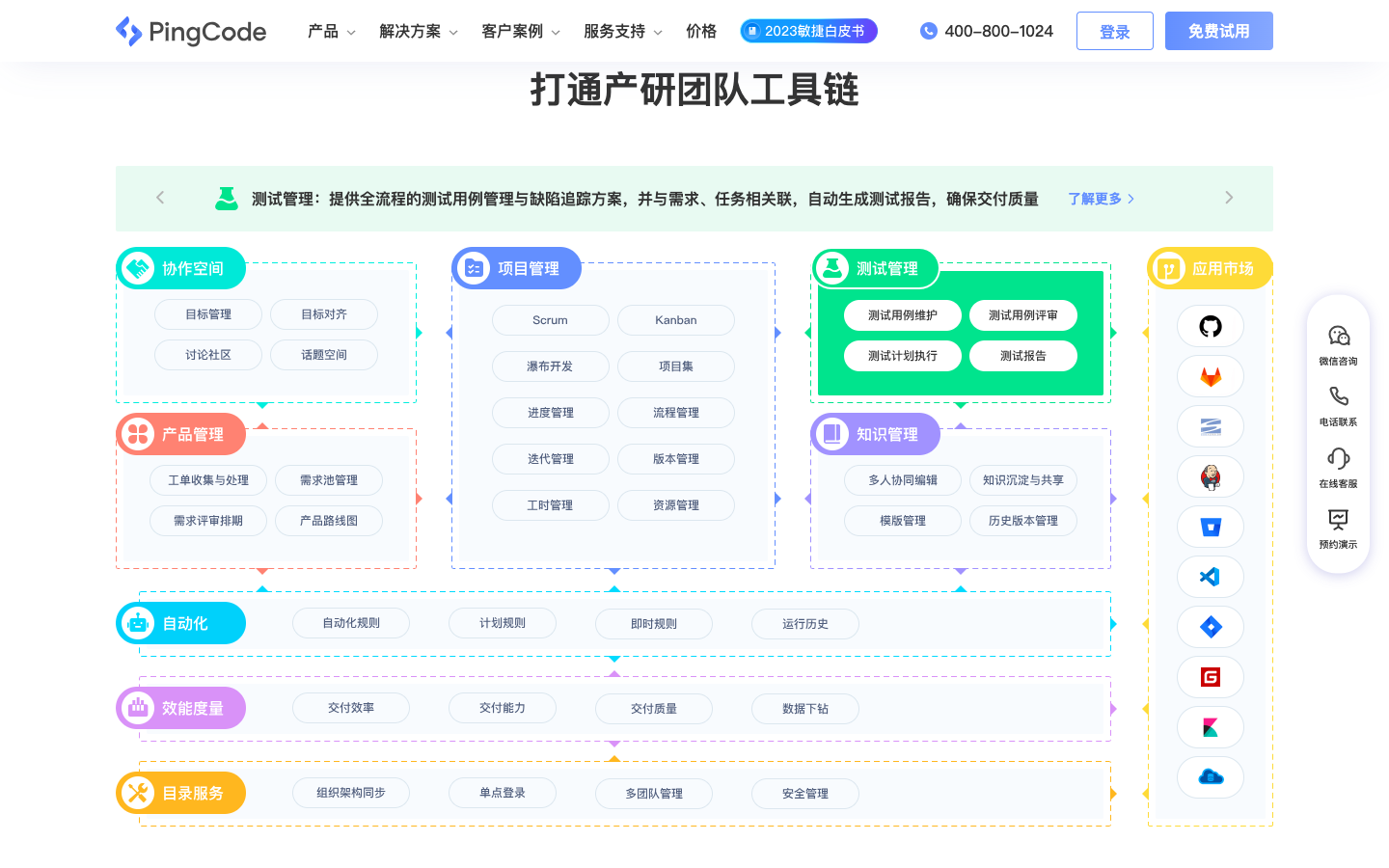Select the GitLab fox icon
The image size is (1389, 868).
(x=1211, y=376)
